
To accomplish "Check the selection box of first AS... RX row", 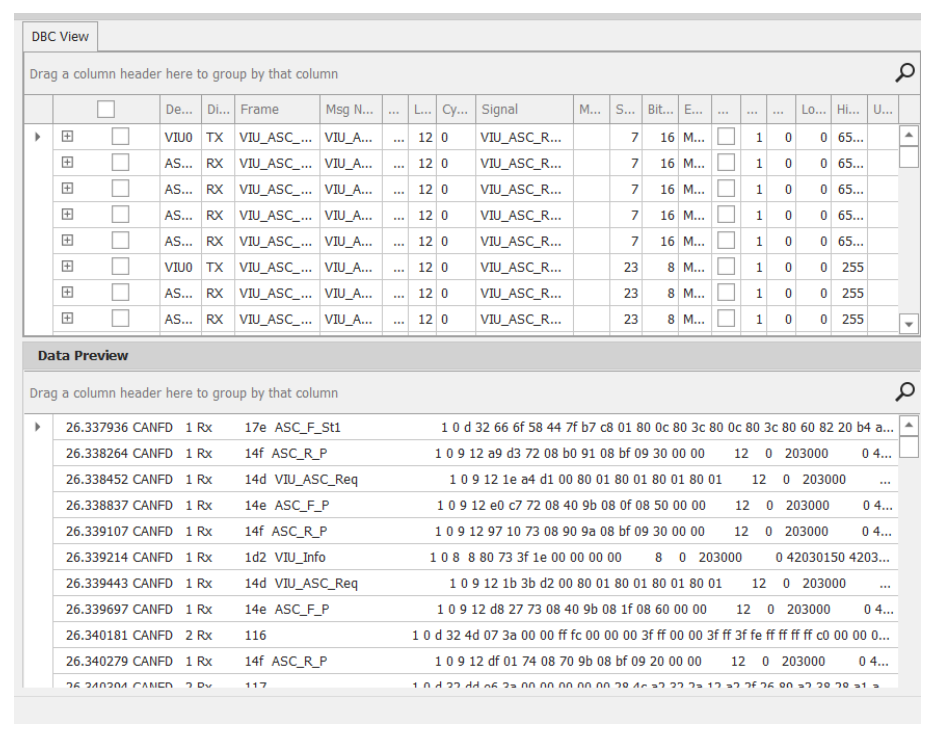I will pos(120,163).
